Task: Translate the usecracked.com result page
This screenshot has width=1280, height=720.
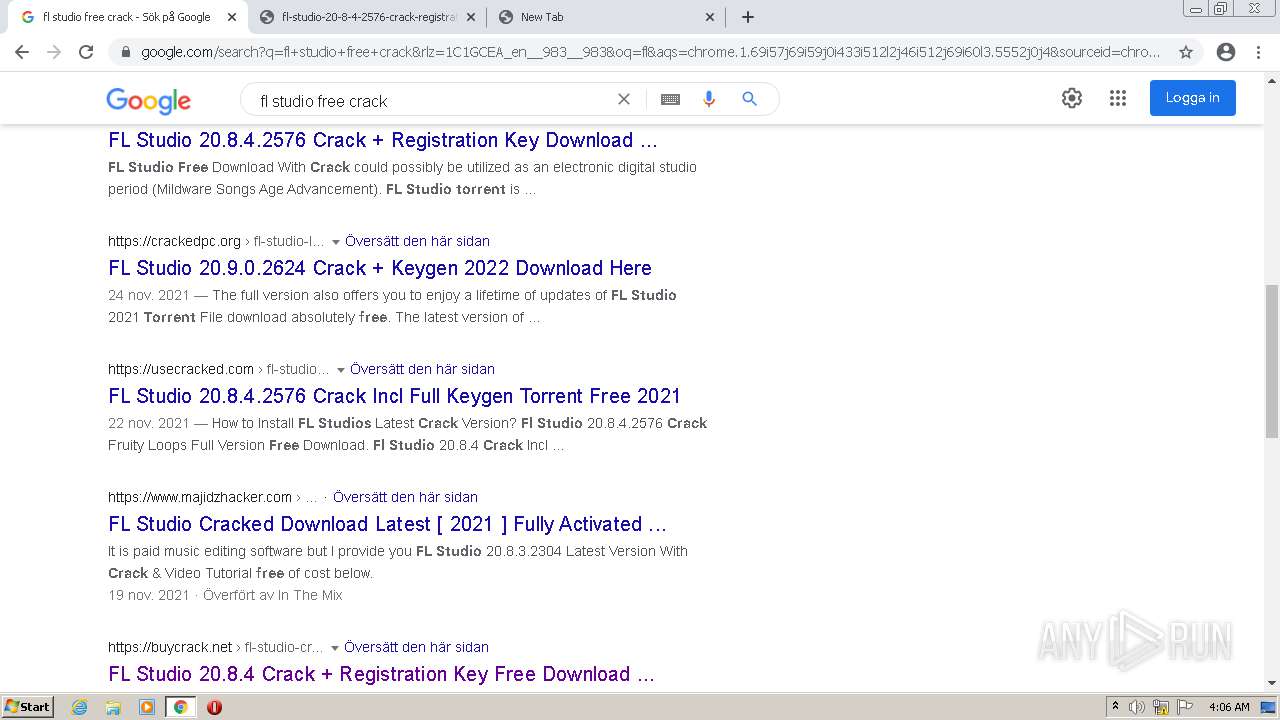Action: pyautogui.click(x=422, y=369)
